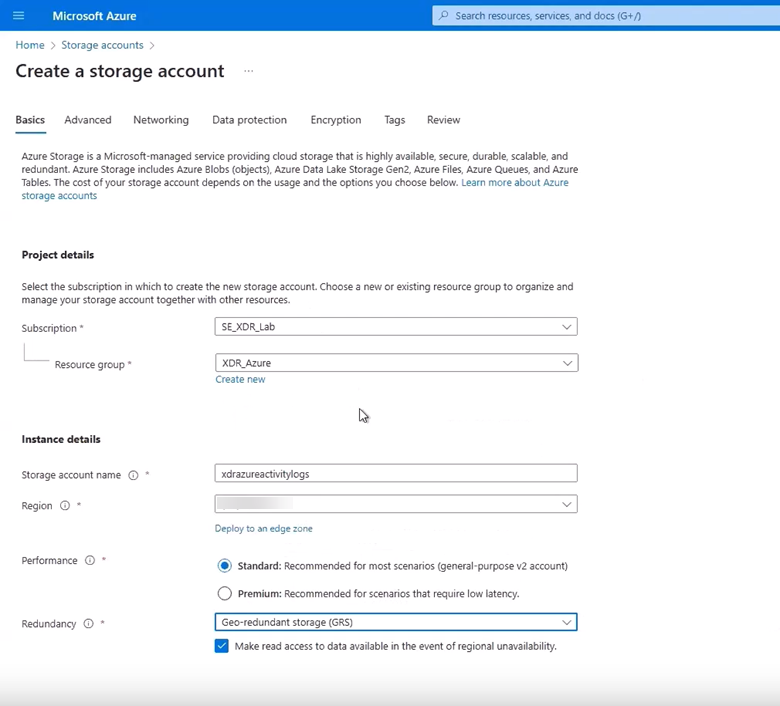The image size is (780, 706).
Task: Click the Storage account name field
Action: coord(396,474)
